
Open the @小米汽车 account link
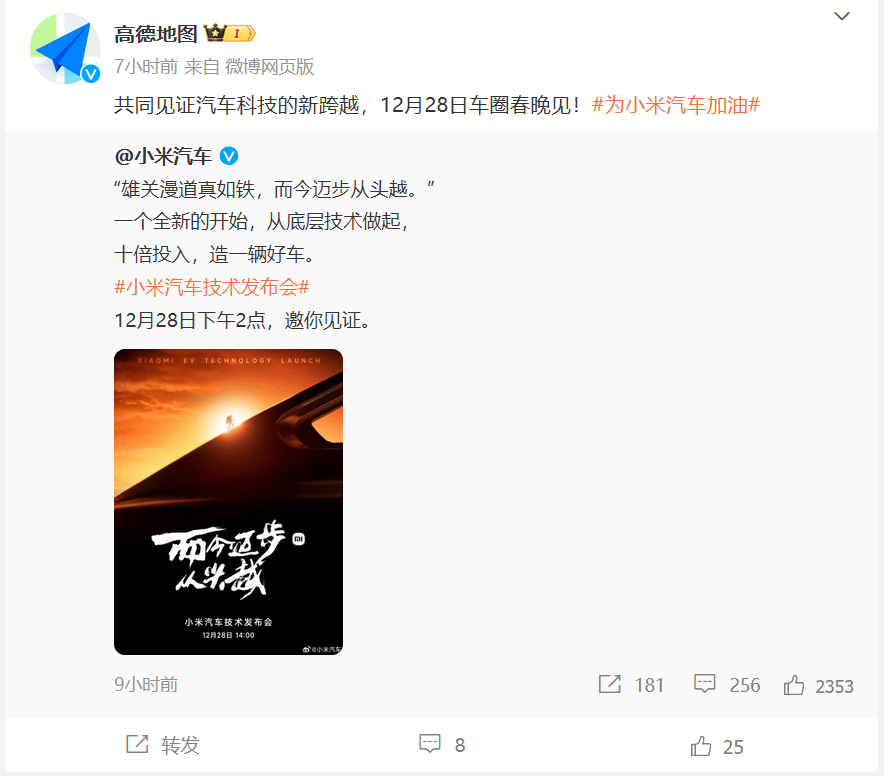[x=163, y=156]
